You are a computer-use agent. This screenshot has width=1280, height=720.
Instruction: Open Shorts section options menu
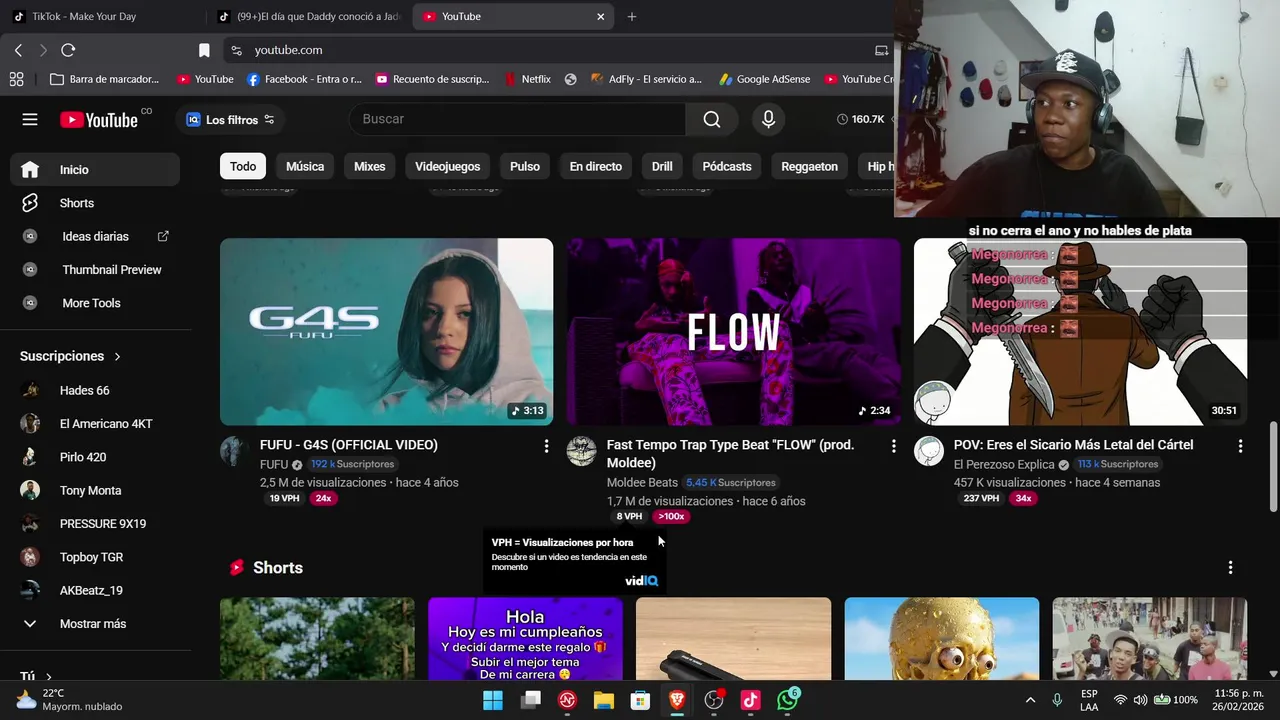tap(1230, 567)
